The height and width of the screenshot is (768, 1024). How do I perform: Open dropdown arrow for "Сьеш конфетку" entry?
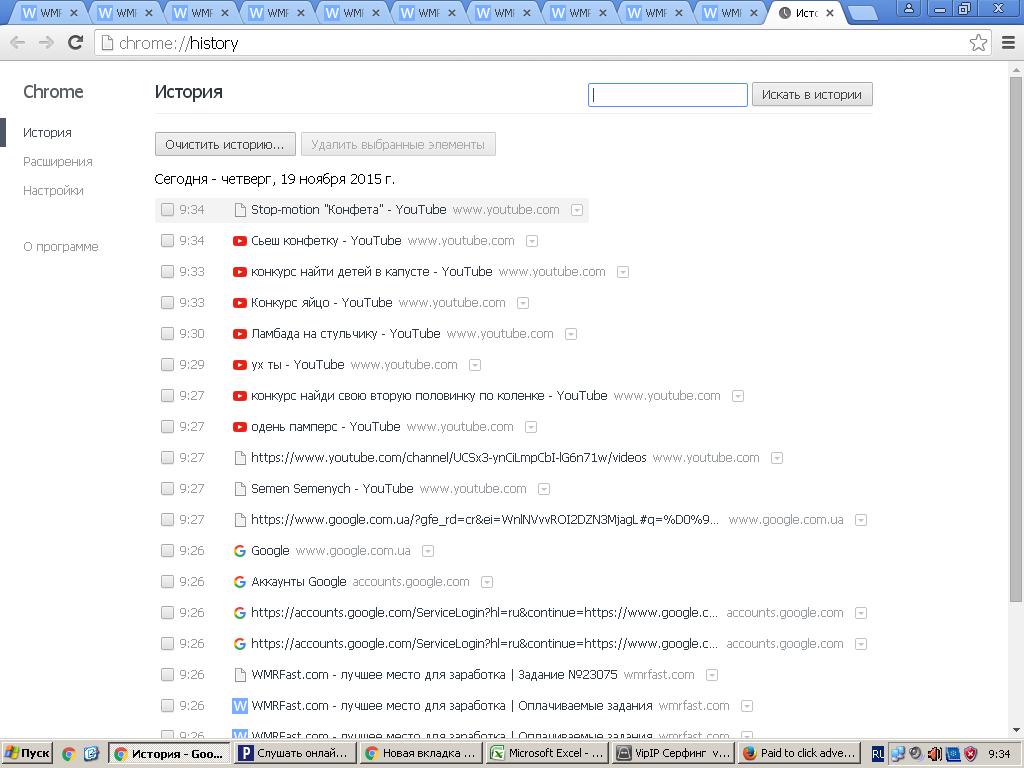[x=532, y=242]
